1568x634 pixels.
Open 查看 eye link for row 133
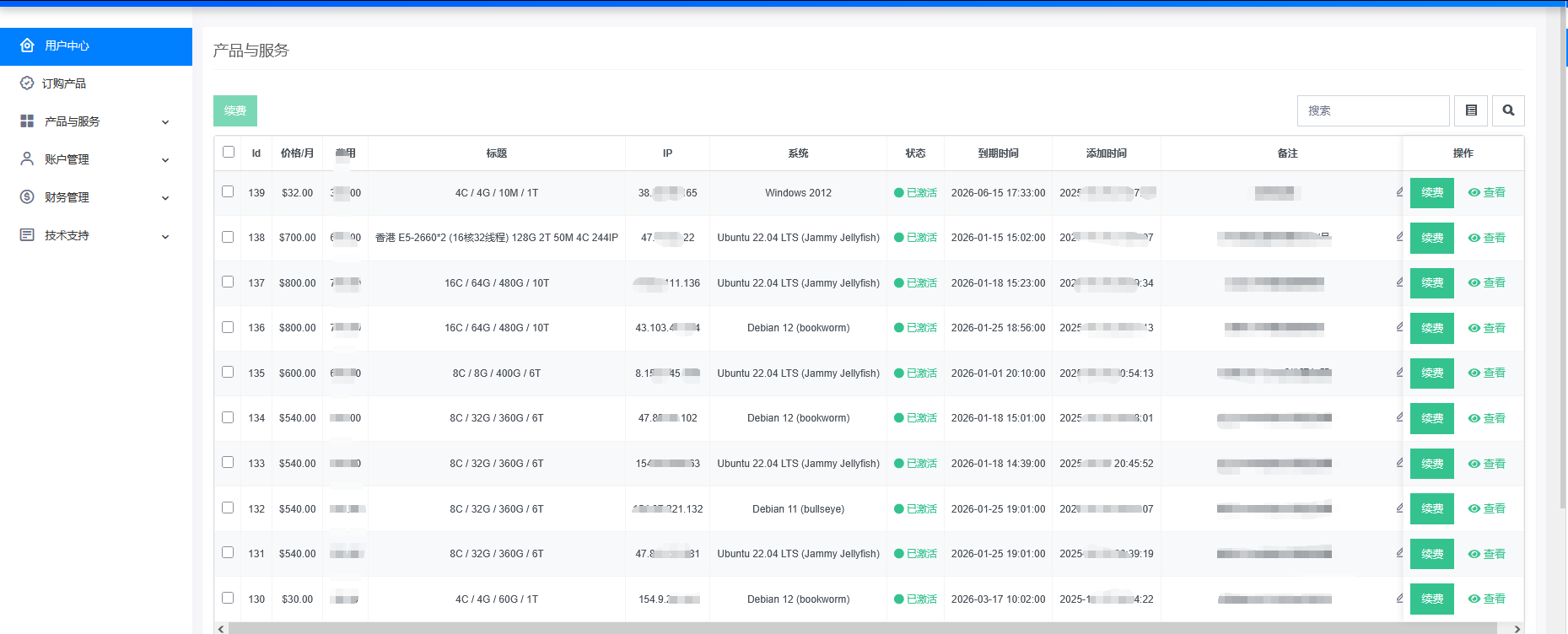coord(1486,464)
